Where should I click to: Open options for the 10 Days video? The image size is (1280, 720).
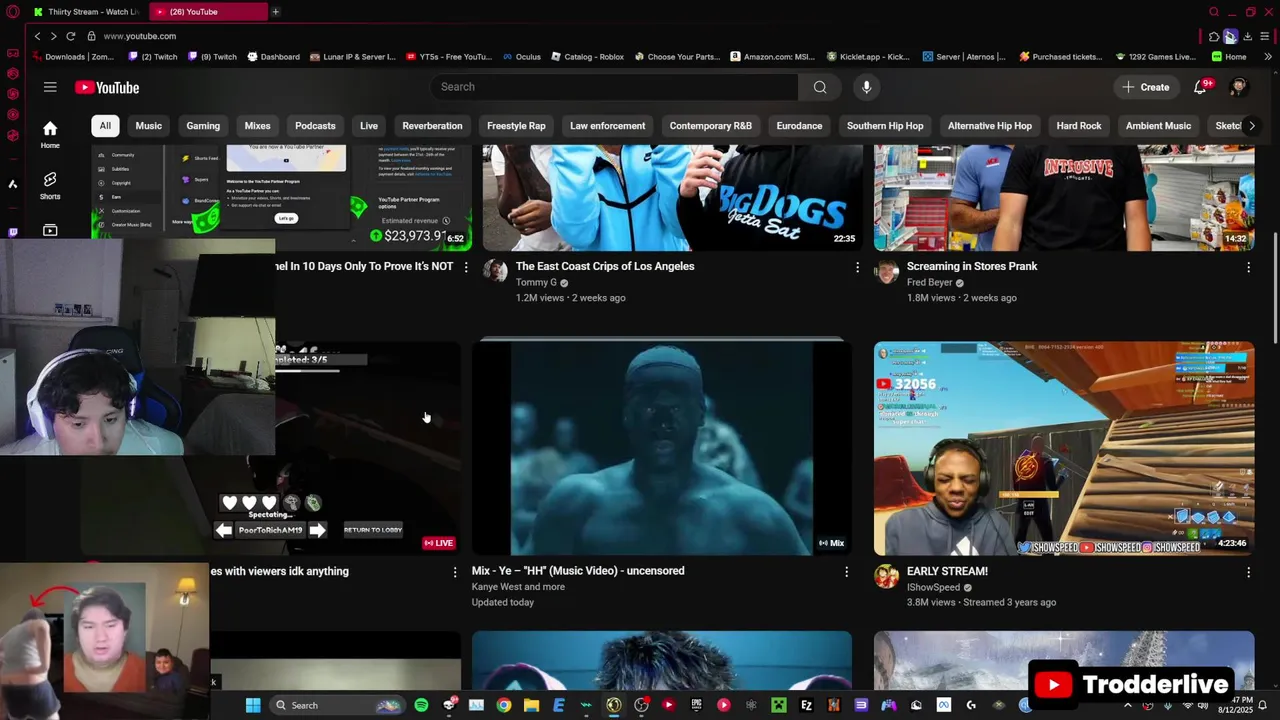465,267
